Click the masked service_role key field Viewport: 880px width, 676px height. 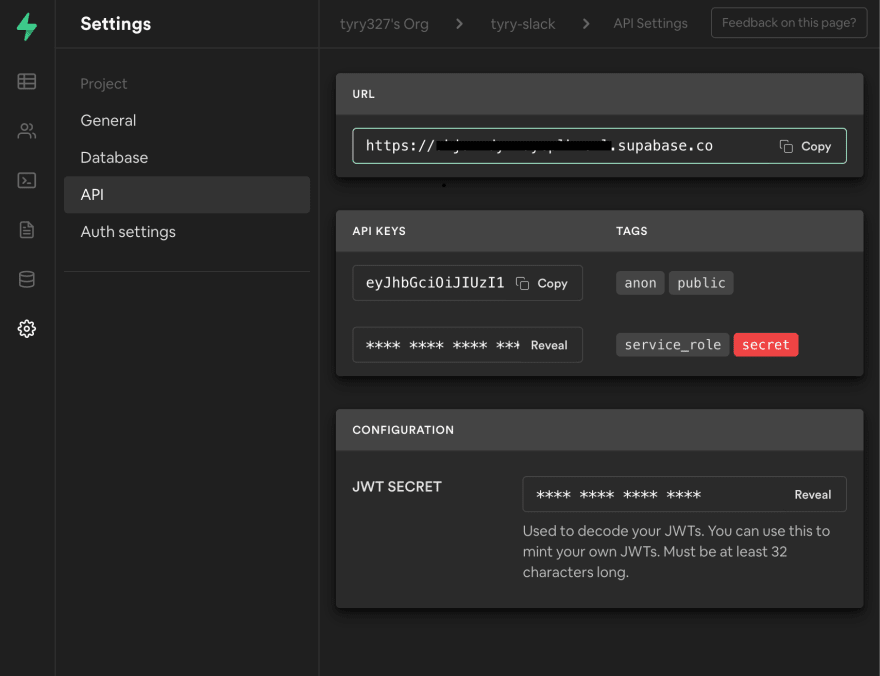click(467, 344)
